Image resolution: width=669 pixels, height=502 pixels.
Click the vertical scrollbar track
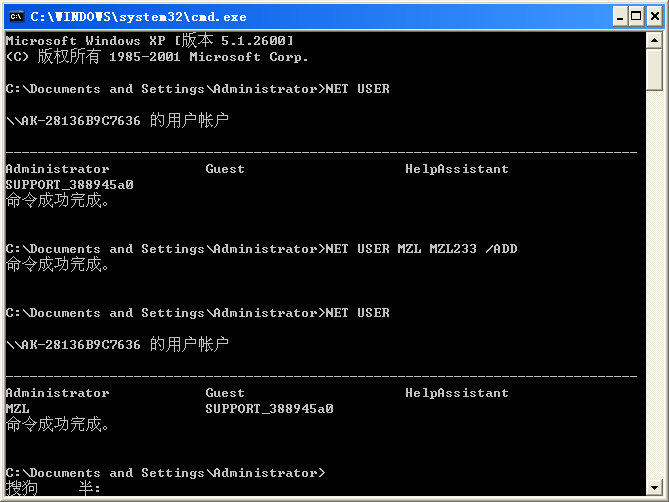pyautogui.click(x=654, y=300)
